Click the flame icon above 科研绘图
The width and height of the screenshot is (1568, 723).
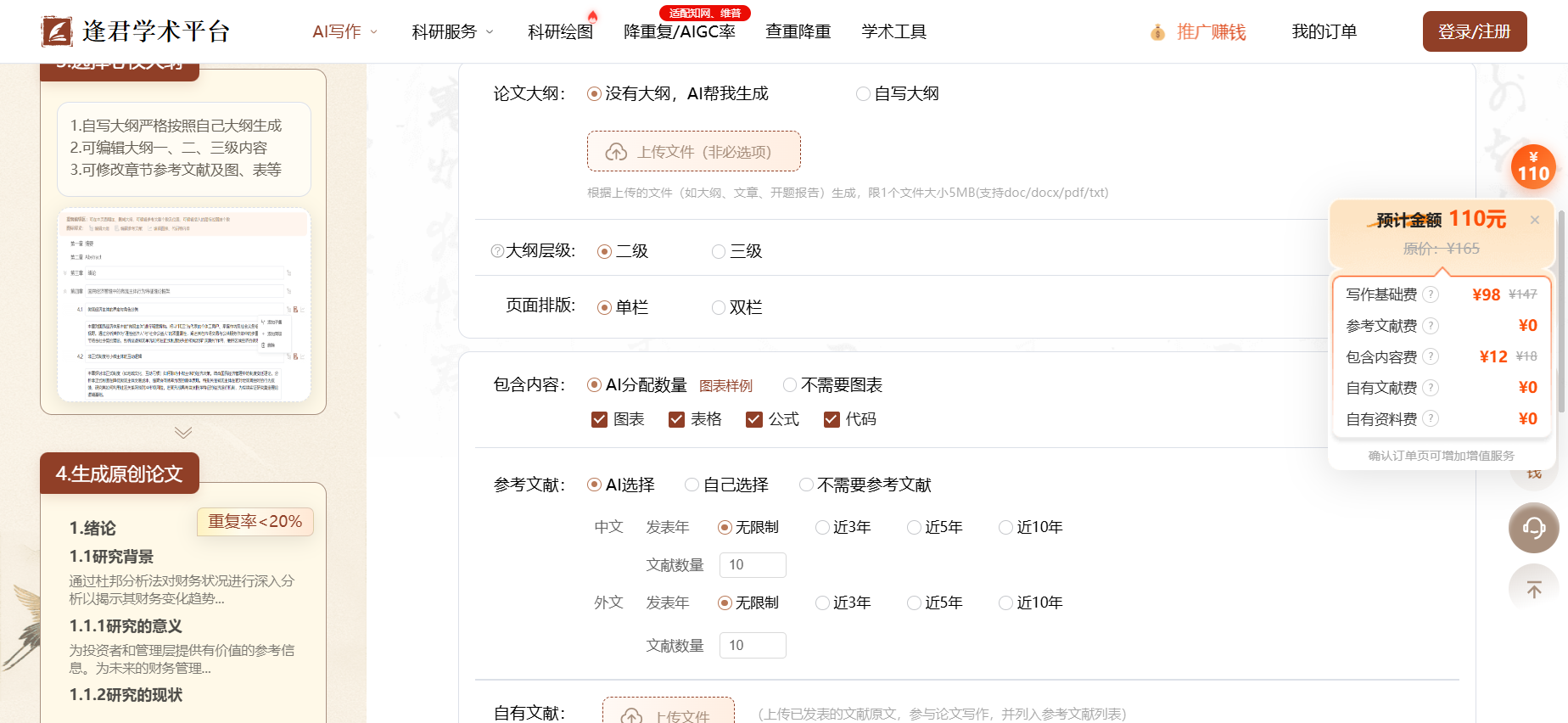[x=592, y=16]
